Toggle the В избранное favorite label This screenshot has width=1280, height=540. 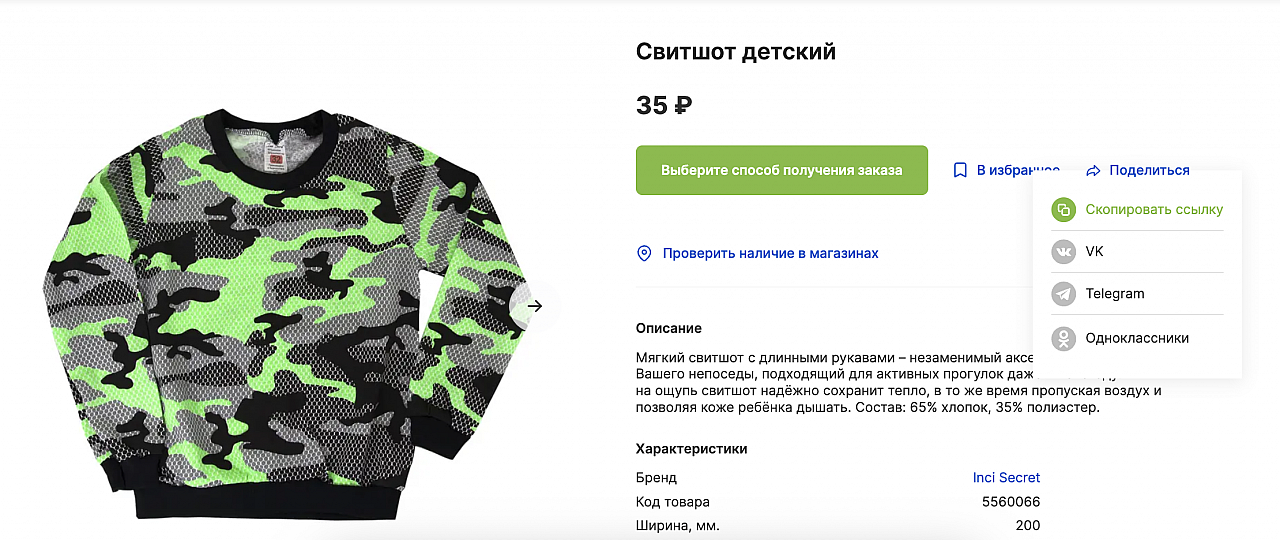[1018, 170]
